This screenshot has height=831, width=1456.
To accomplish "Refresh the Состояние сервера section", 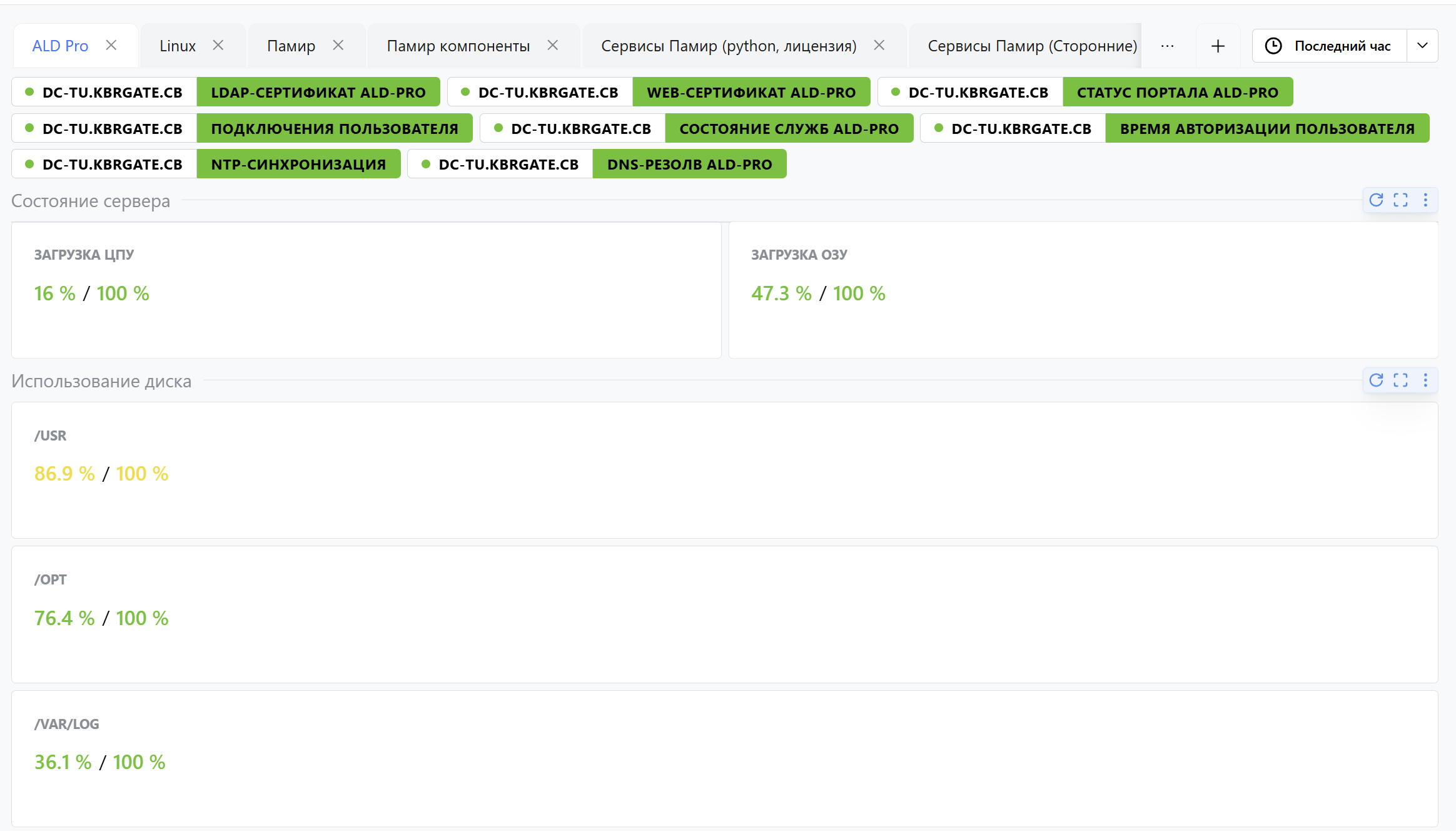I will (x=1376, y=200).
